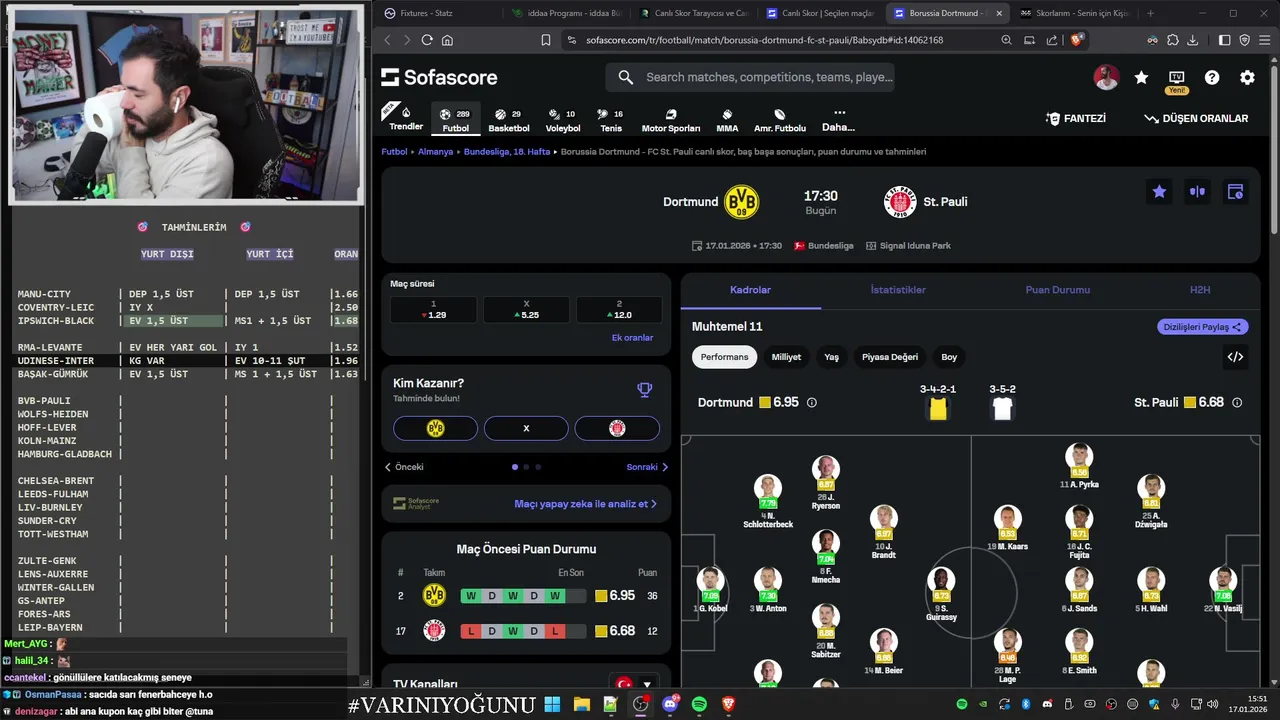The height and width of the screenshot is (720, 1280).
Task: Open Brave Shields lion icon
Action: 1076,40
